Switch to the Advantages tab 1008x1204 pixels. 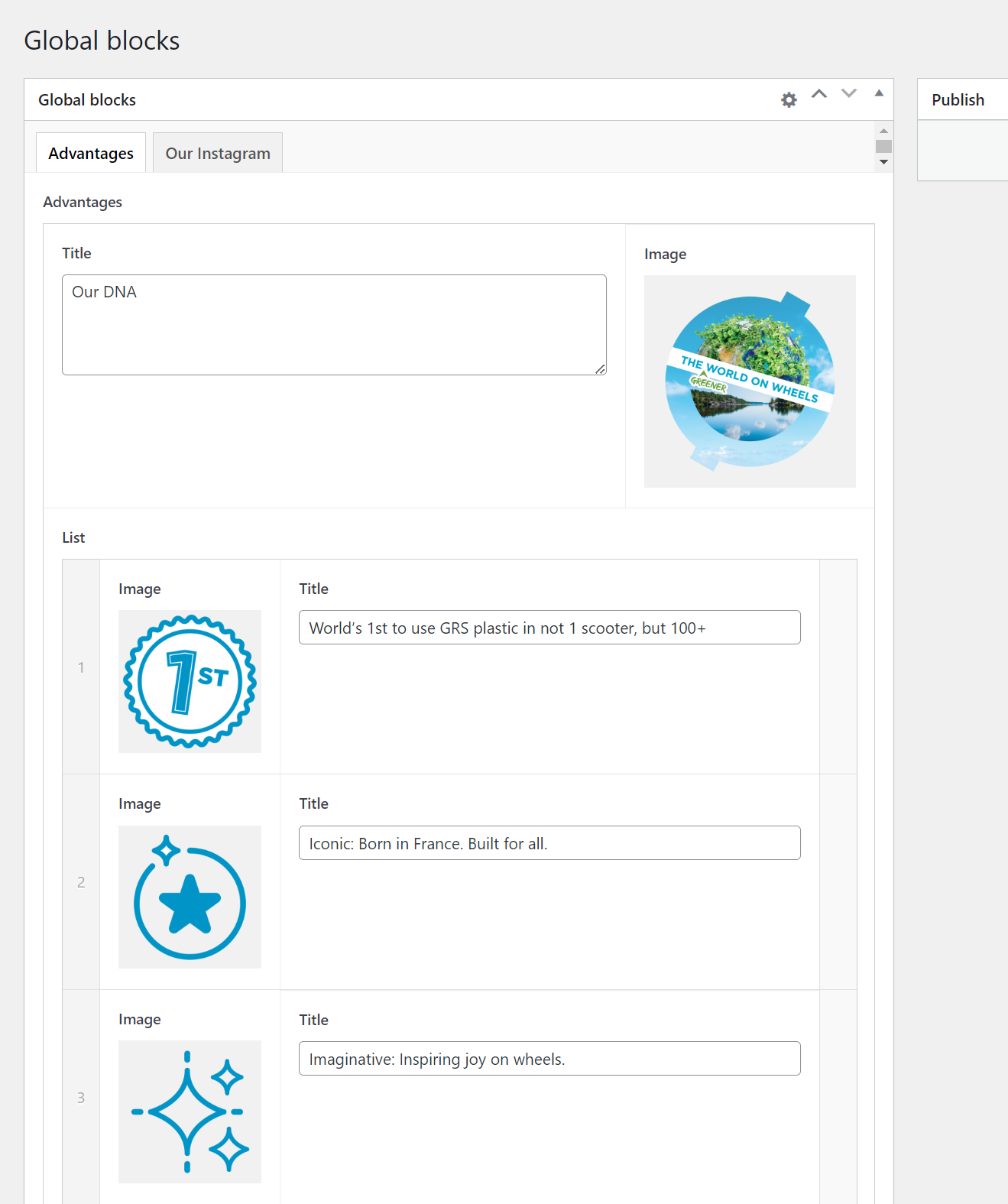pos(91,153)
